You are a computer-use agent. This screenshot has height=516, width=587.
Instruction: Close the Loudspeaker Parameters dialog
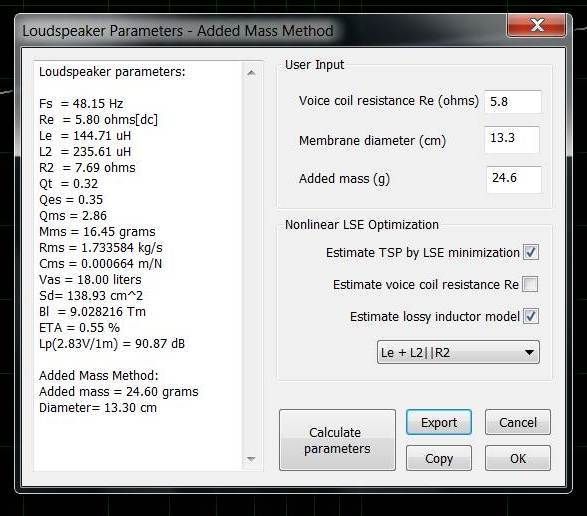tap(536, 25)
